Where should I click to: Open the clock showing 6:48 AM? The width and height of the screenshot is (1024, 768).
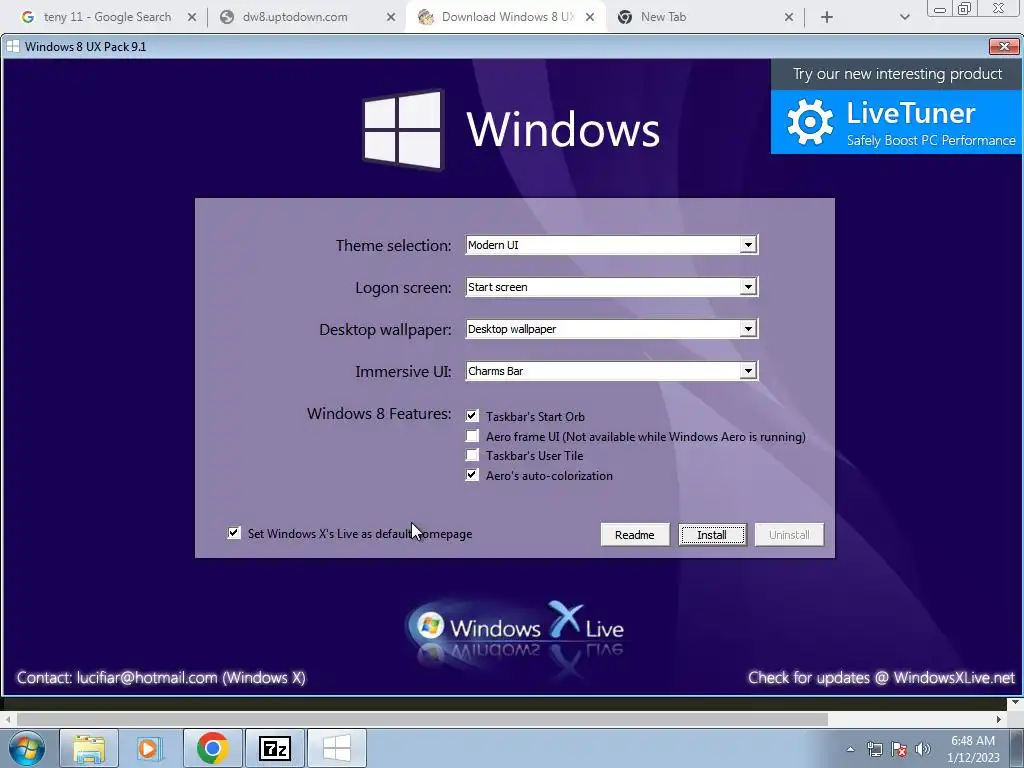974,749
